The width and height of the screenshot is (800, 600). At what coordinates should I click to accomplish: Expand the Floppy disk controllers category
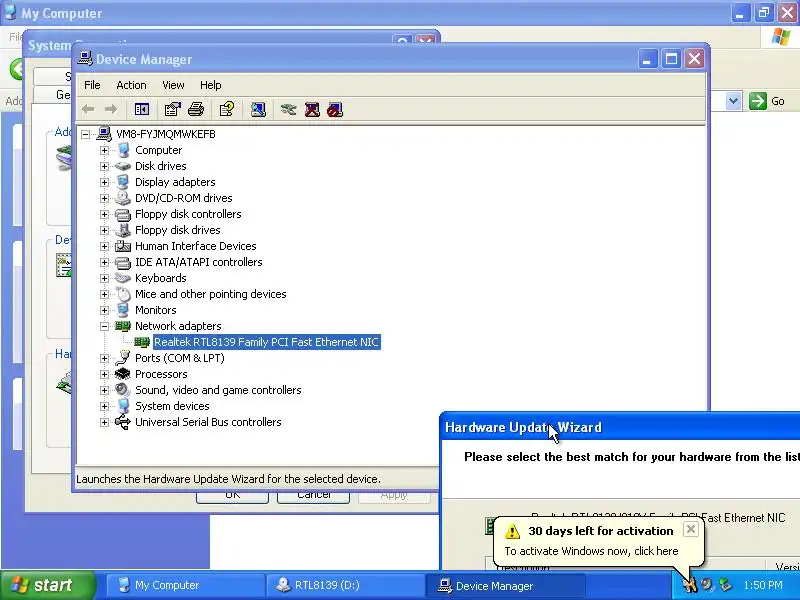point(105,214)
